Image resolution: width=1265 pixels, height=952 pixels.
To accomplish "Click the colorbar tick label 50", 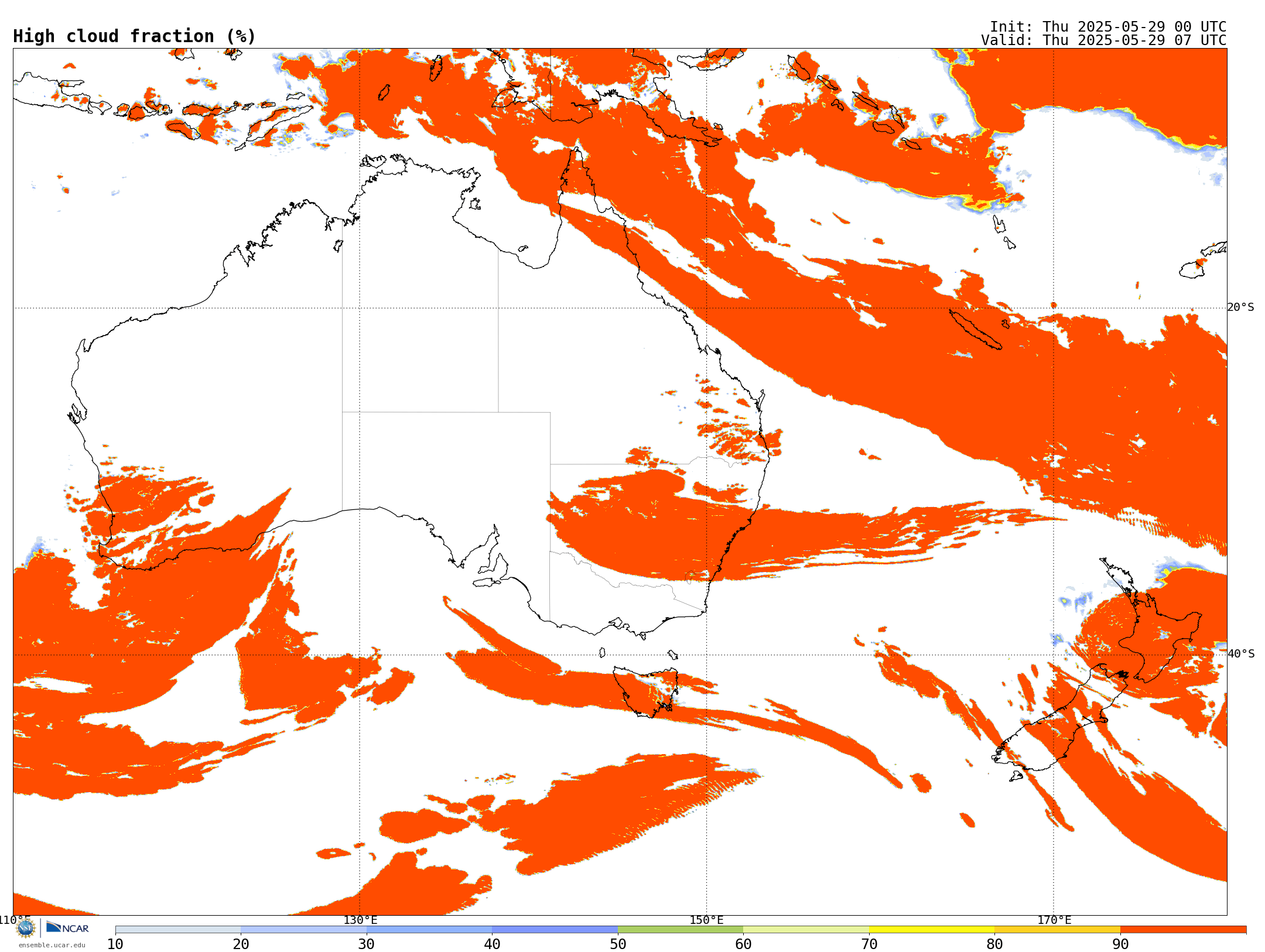I will coord(618,944).
